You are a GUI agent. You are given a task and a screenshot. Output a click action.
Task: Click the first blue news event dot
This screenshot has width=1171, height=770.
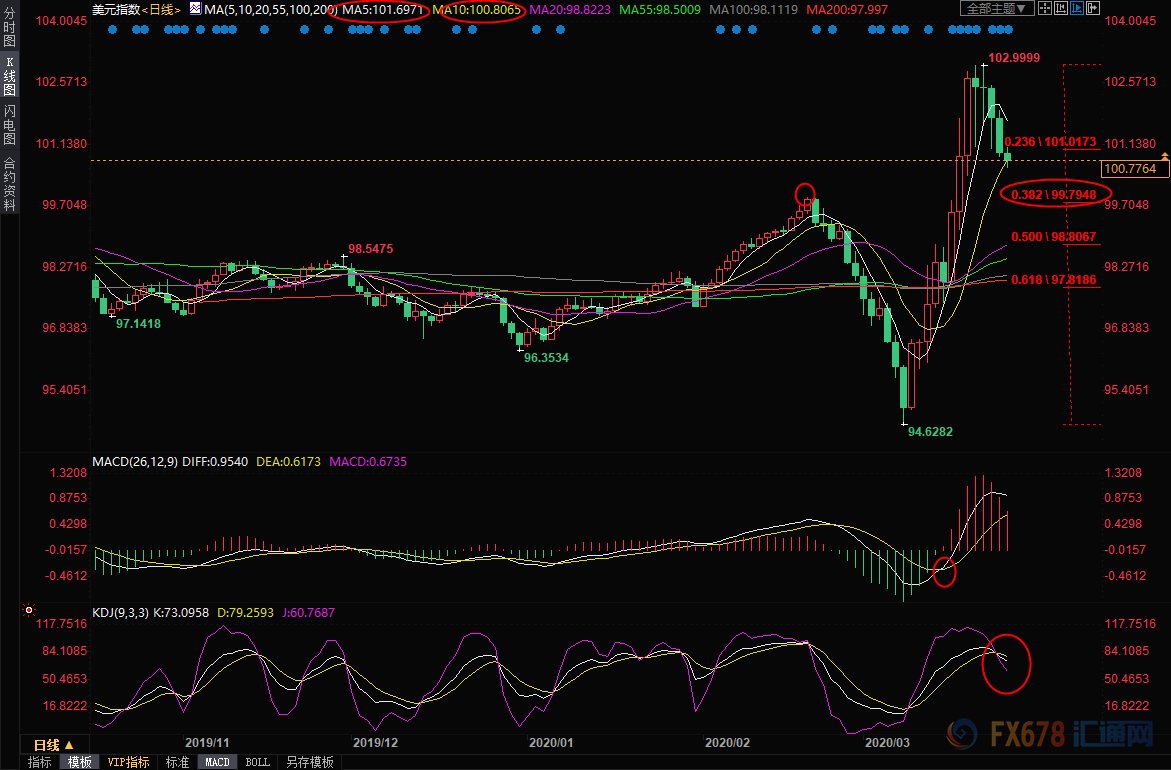pos(112,29)
